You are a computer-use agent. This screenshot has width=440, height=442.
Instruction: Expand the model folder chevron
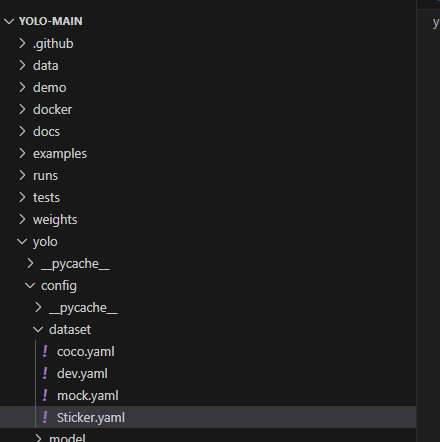(38, 437)
